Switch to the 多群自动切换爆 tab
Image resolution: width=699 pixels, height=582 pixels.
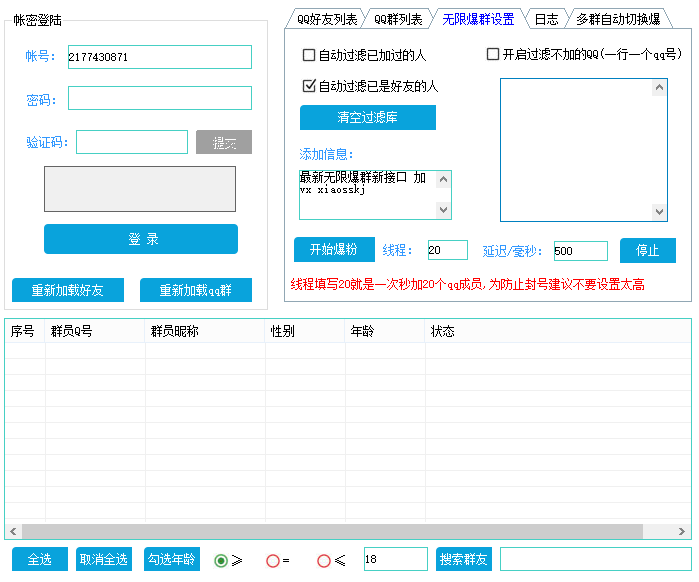point(618,19)
